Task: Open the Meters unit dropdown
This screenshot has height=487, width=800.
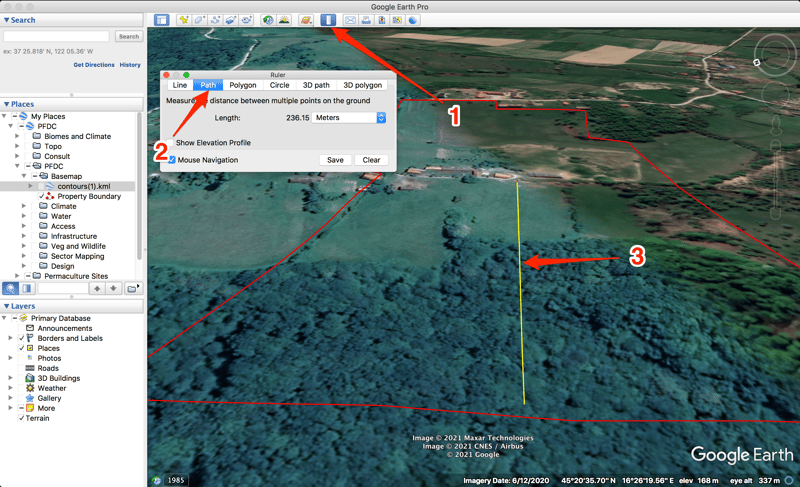Action: tap(348, 118)
